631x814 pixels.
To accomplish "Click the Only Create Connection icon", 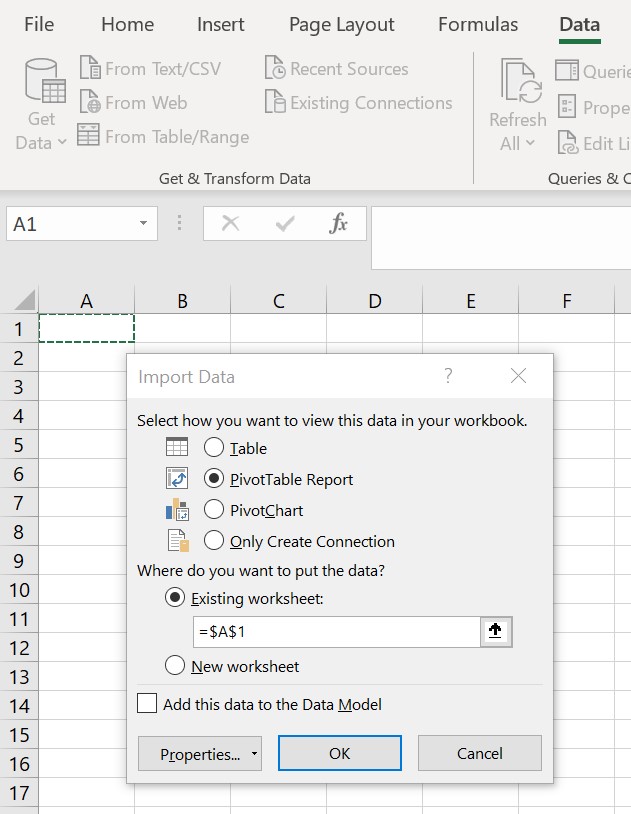I will point(178,540).
